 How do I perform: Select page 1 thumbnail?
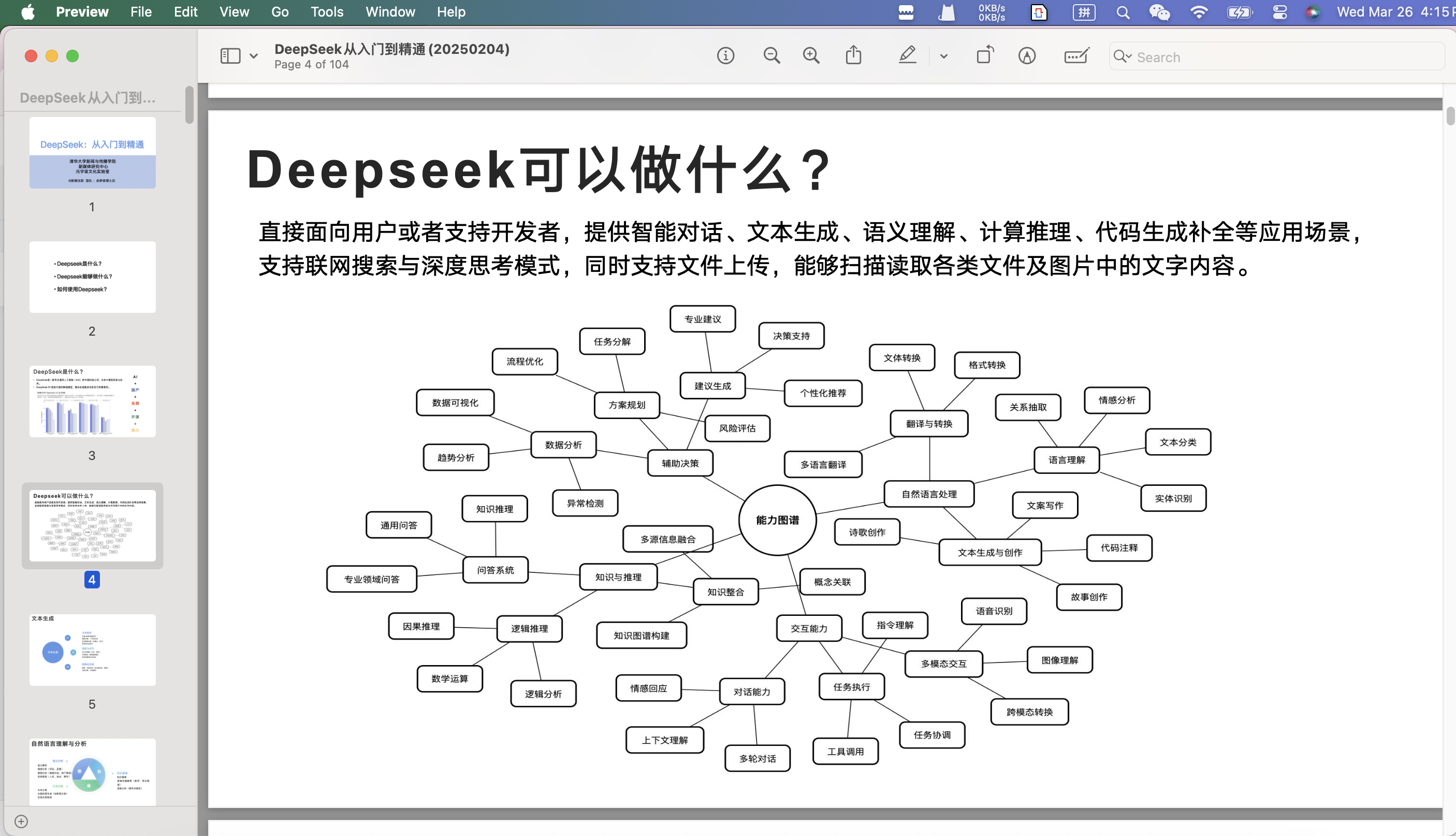(x=92, y=153)
